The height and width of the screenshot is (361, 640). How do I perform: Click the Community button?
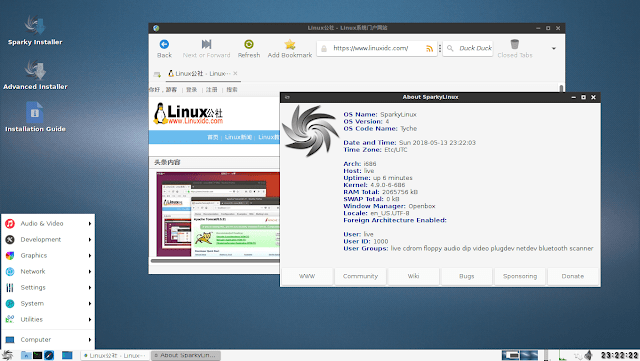point(360,276)
